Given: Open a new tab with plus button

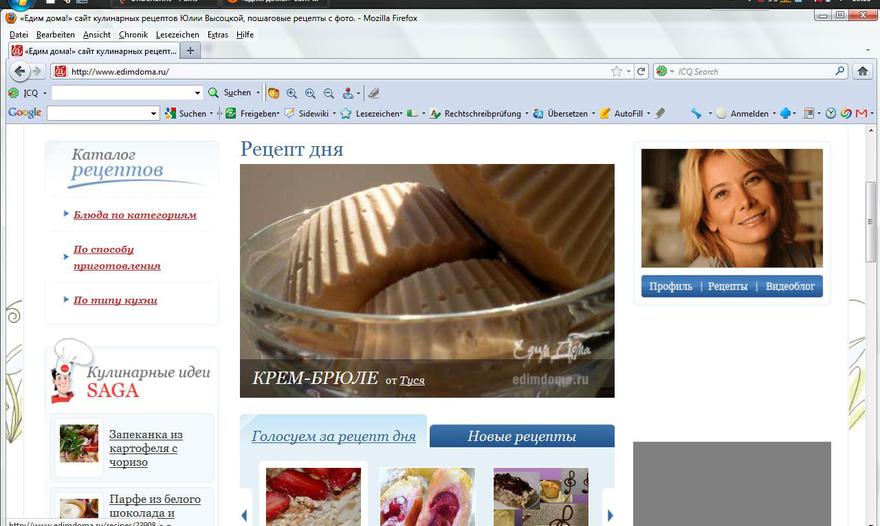Looking at the screenshot, I should point(191,51).
